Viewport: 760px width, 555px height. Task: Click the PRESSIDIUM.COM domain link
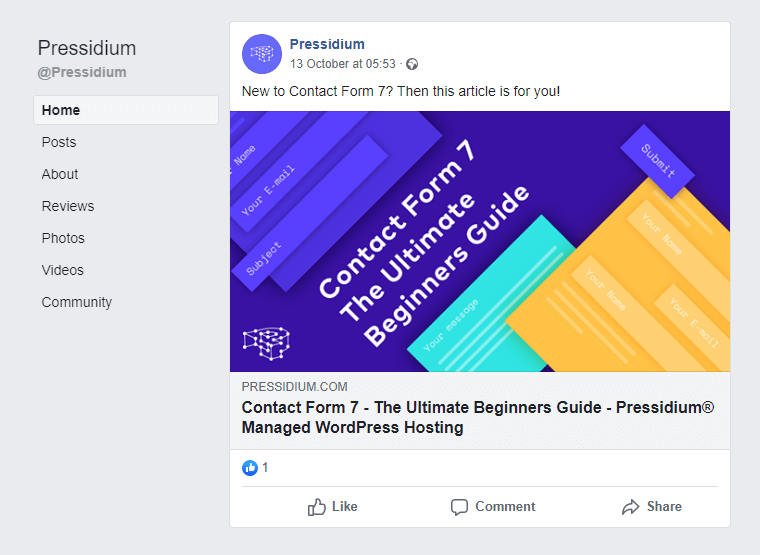295,387
